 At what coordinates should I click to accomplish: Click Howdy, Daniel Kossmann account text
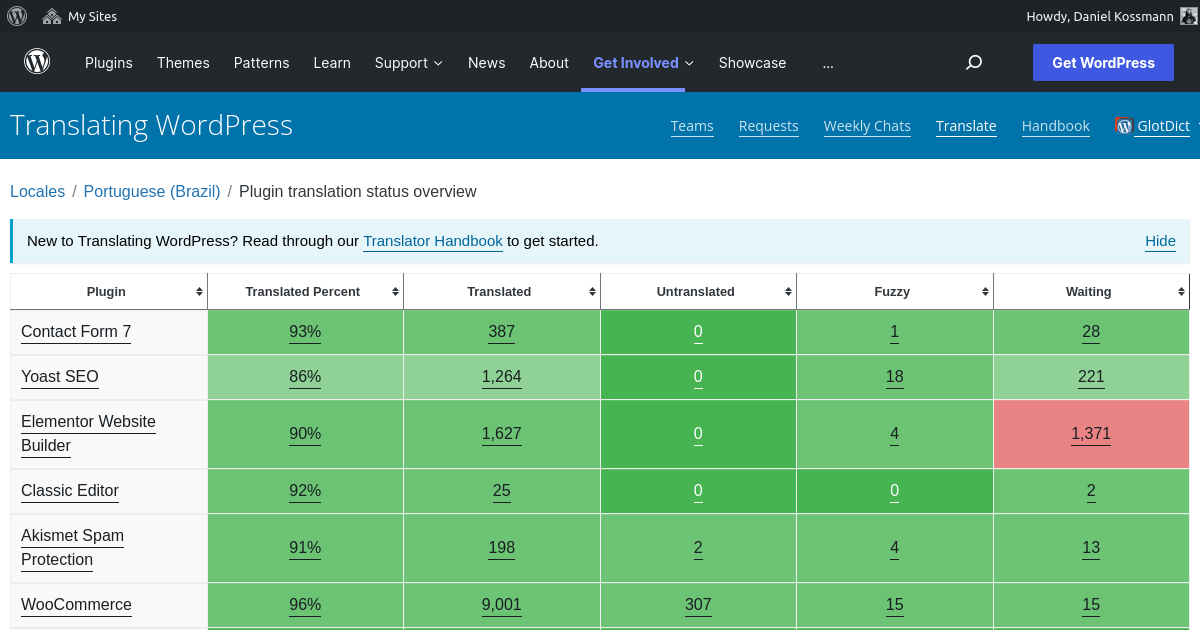tap(1100, 16)
